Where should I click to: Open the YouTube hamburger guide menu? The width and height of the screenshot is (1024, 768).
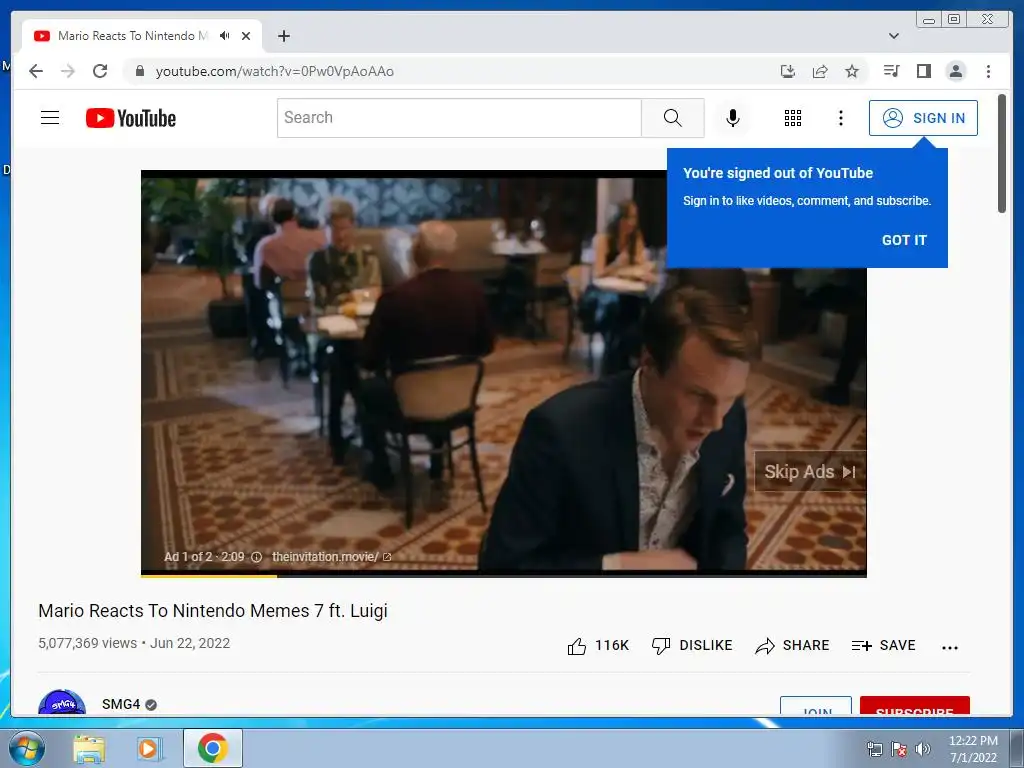pyautogui.click(x=50, y=118)
